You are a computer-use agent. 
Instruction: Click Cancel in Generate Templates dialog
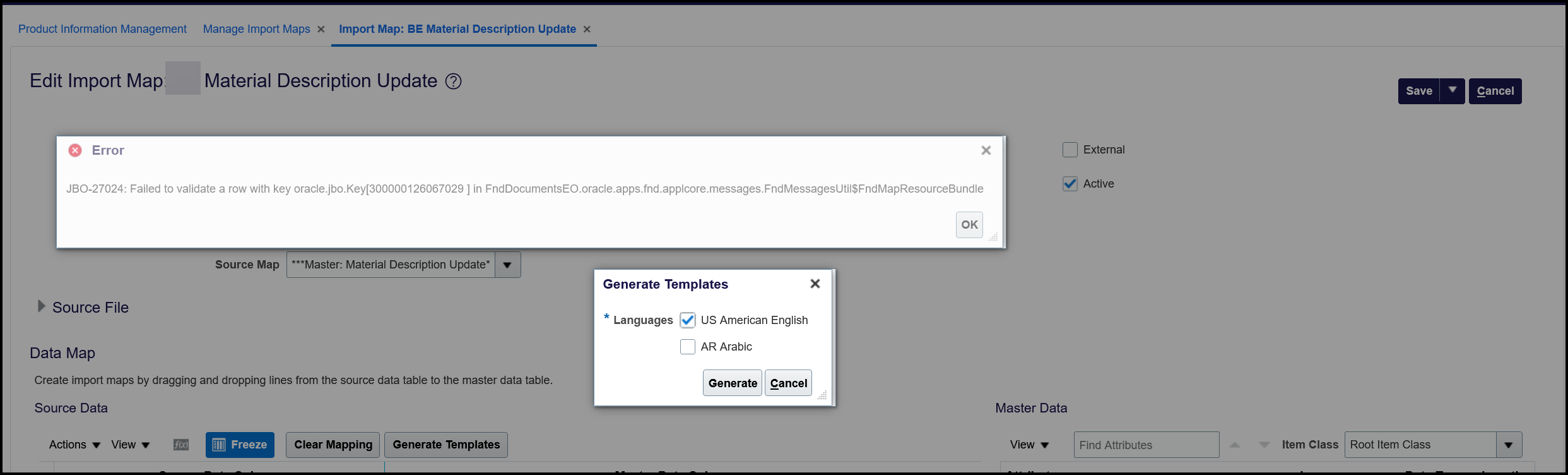[789, 383]
